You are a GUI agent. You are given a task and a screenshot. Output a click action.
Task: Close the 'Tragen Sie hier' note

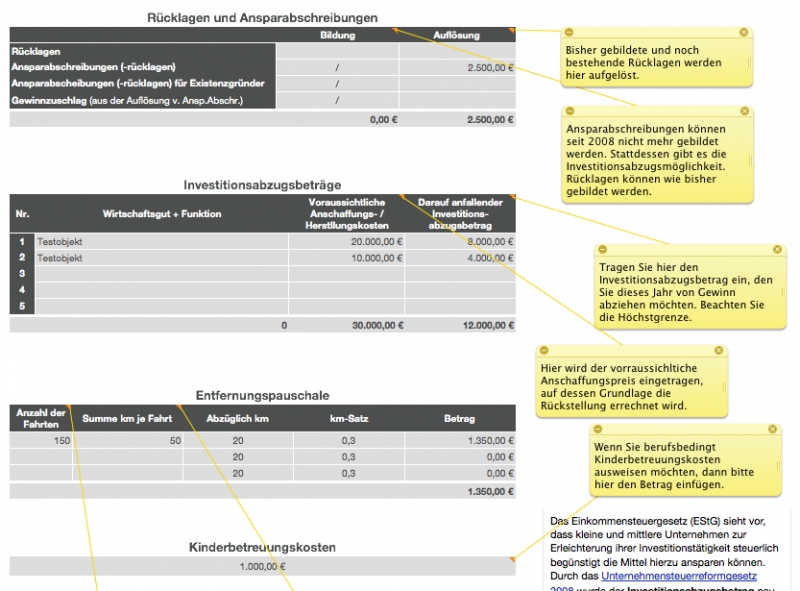pyautogui.click(x=777, y=249)
